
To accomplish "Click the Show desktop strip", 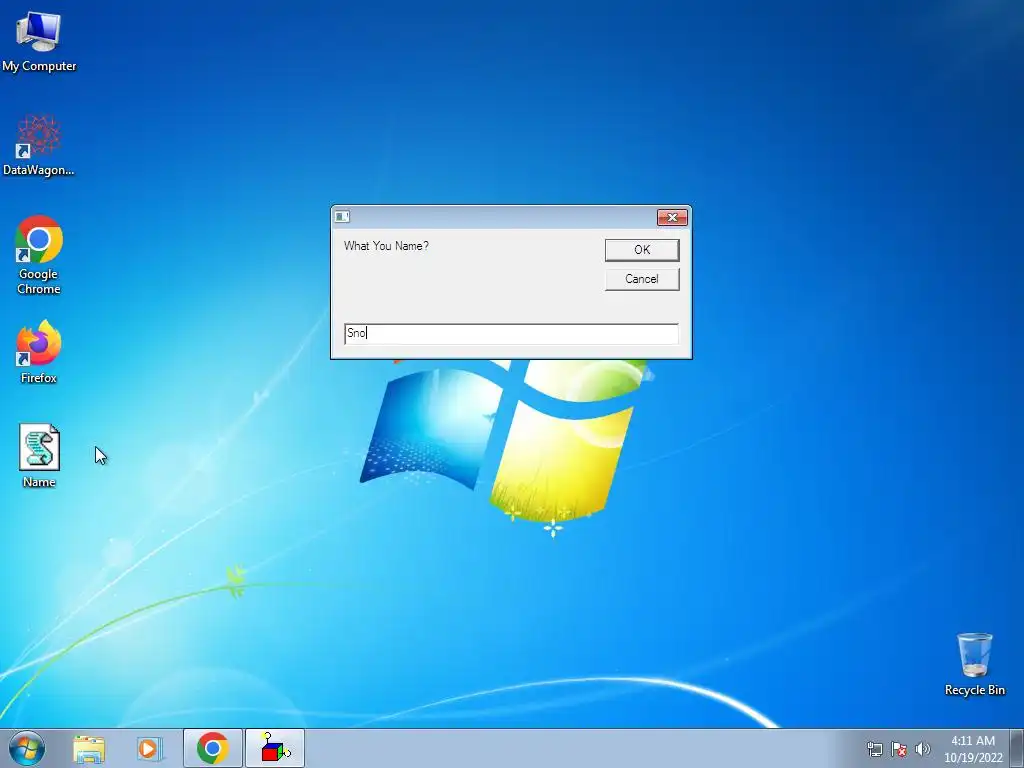I will pyautogui.click(x=1017, y=748).
